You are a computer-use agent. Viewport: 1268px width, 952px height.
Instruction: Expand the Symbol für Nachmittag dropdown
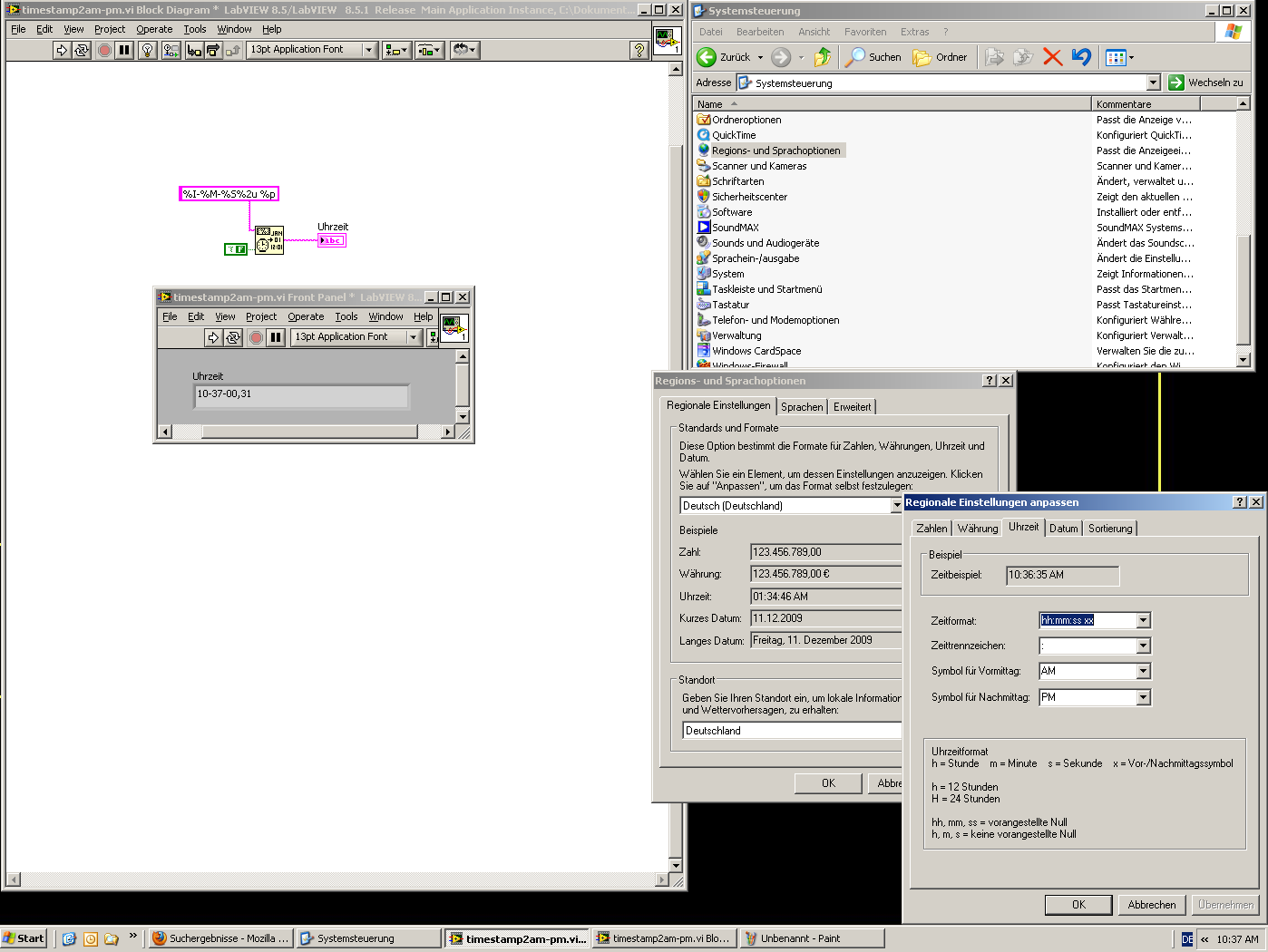1143,697
